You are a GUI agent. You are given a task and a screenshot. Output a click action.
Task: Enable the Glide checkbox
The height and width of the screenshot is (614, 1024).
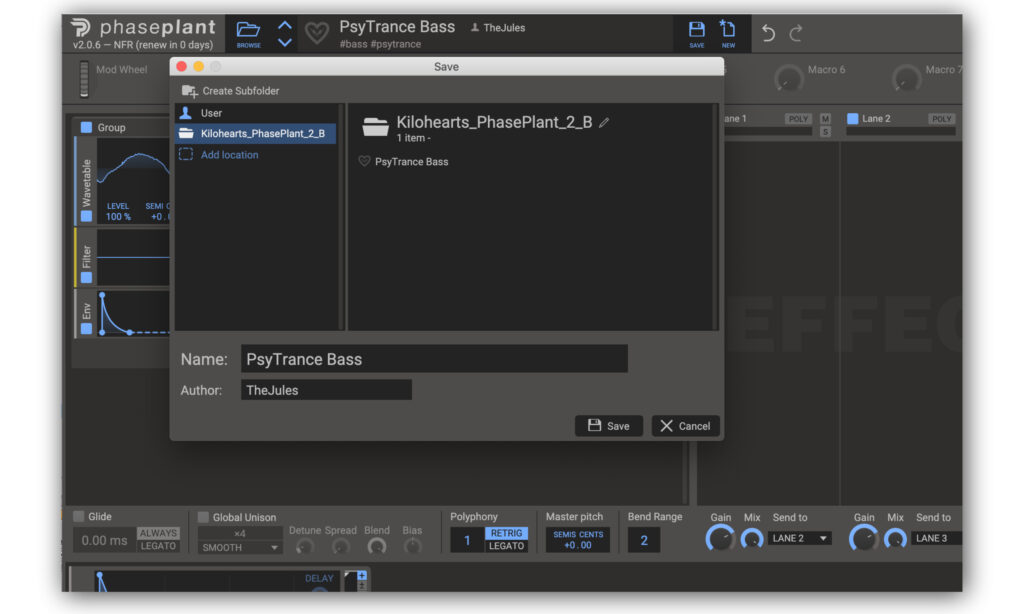79,517
